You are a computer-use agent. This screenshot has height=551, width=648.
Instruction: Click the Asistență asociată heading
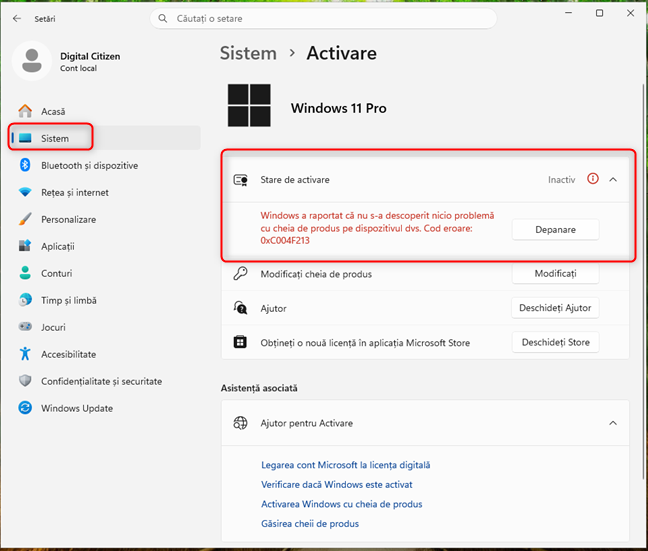259,388
